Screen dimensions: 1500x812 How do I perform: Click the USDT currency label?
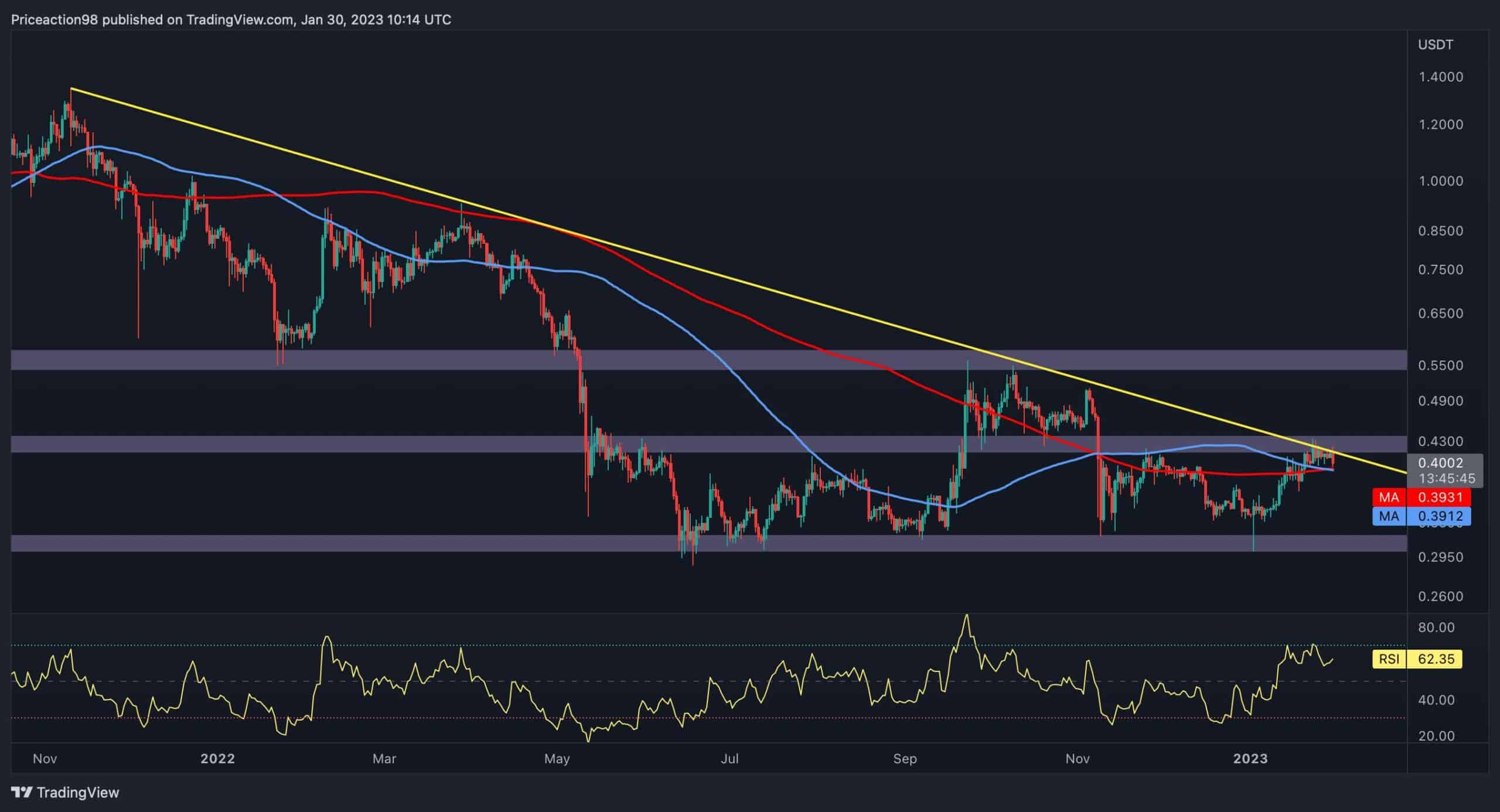pos(1436,45)
